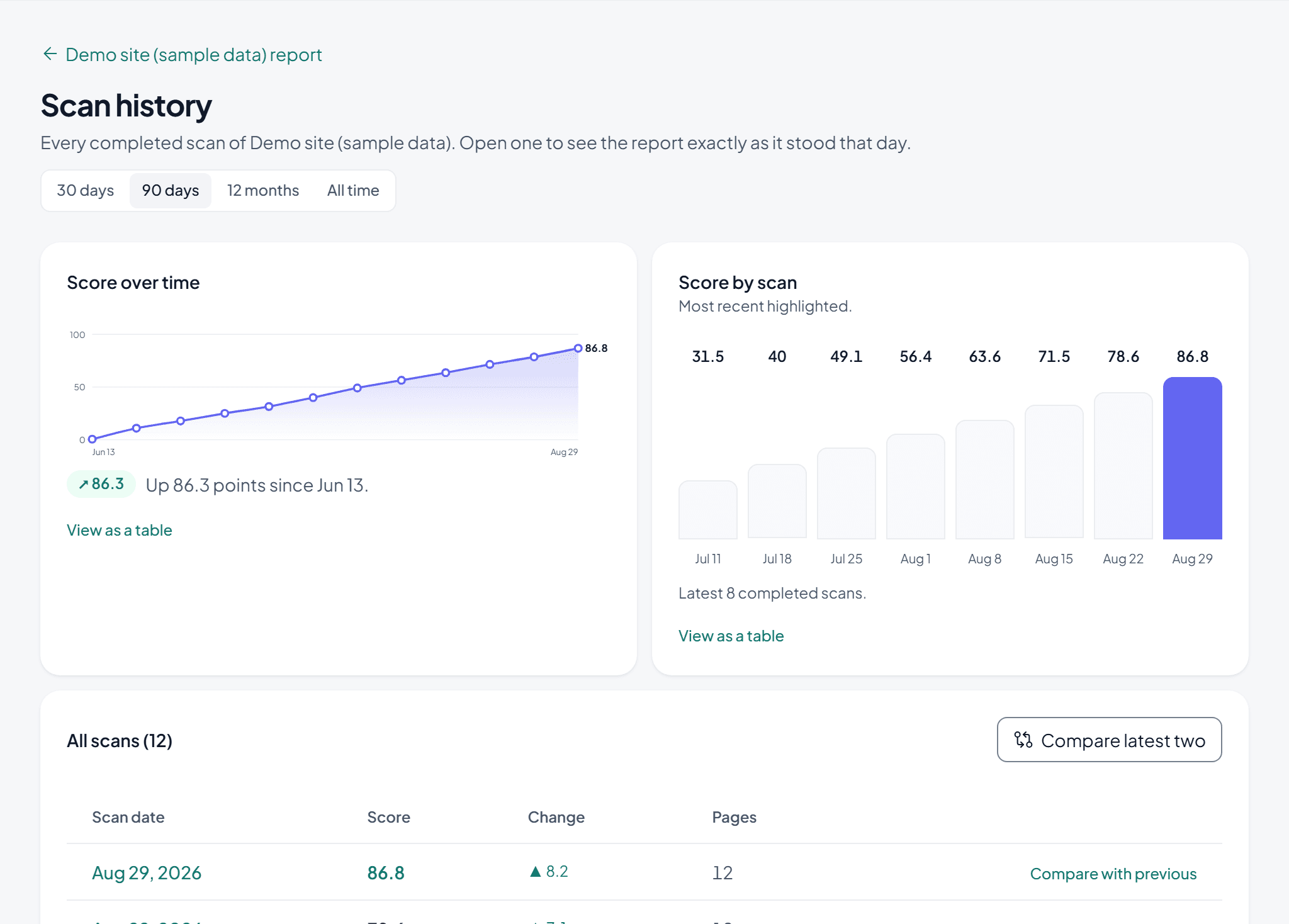
Task: Click the highlighted Aug 29 bar
Action: click(x=1193, y=458)
